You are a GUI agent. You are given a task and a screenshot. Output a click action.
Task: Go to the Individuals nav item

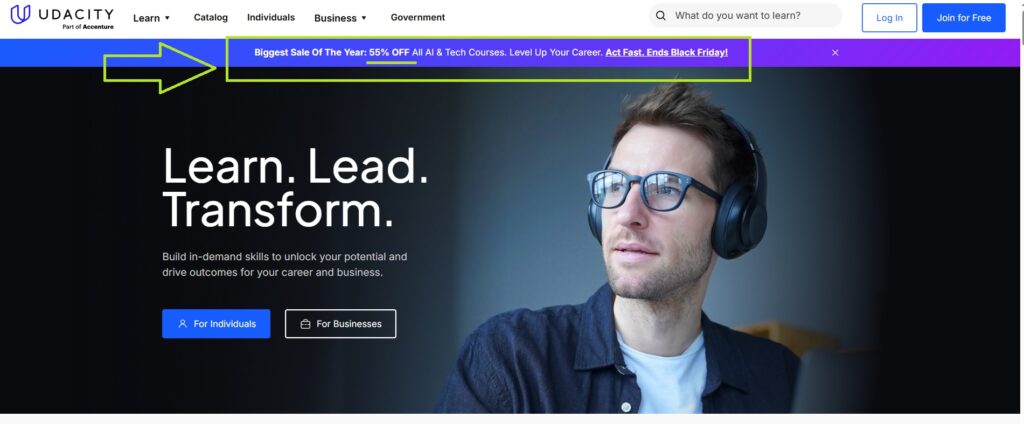(271, 18)
